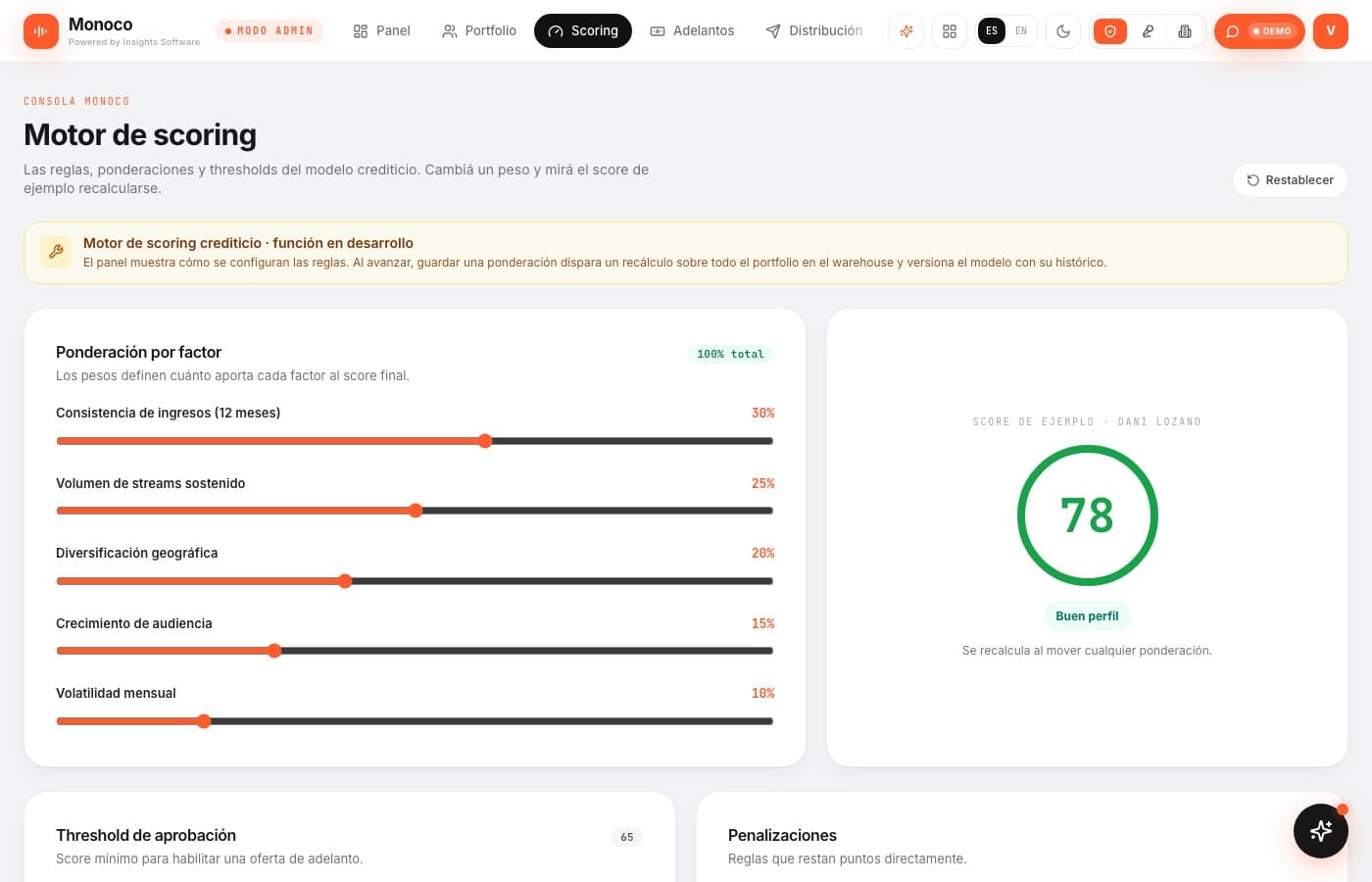
Task: Click the Crecimiento de audiencia slider handle
Action: [274, 651]
